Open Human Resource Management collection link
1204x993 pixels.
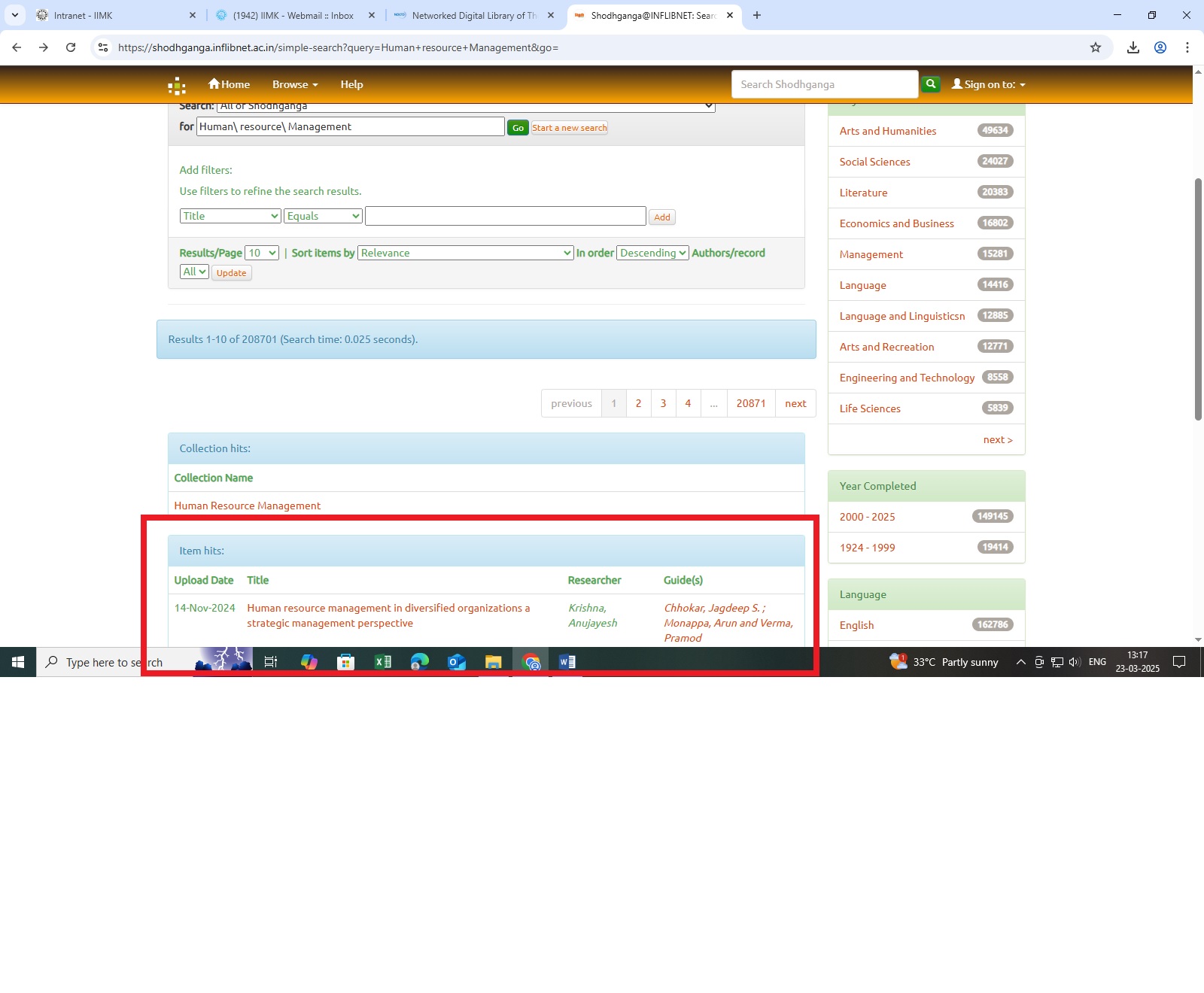(x=248, y=506)
